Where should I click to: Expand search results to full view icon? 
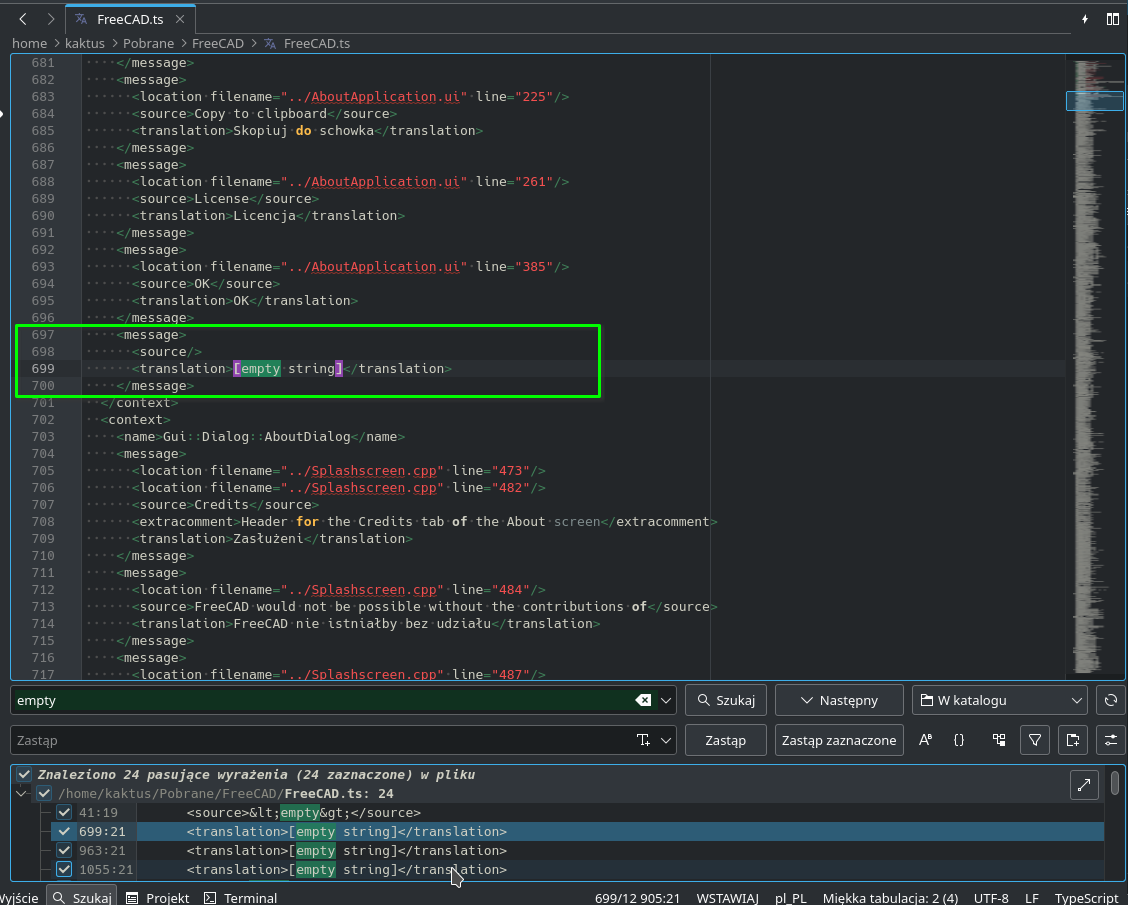tap(1083, 785)
